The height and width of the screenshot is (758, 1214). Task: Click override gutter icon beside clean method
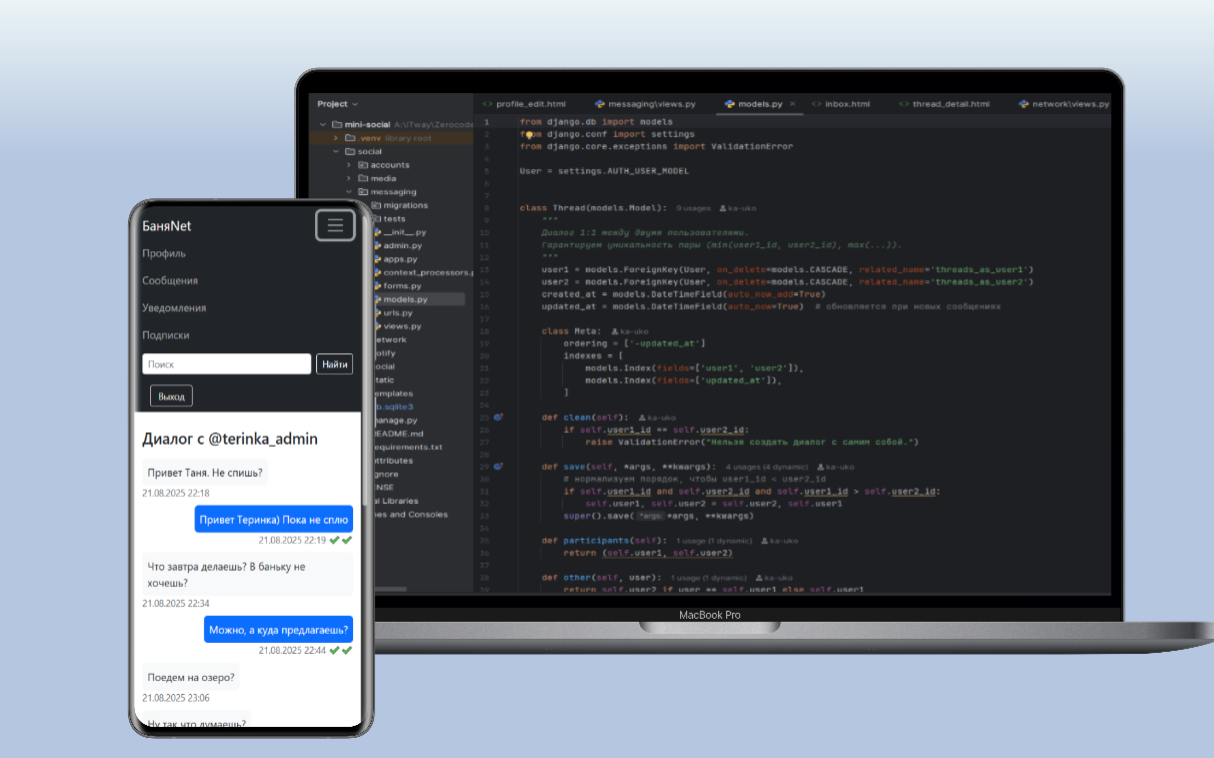(498, 417)
